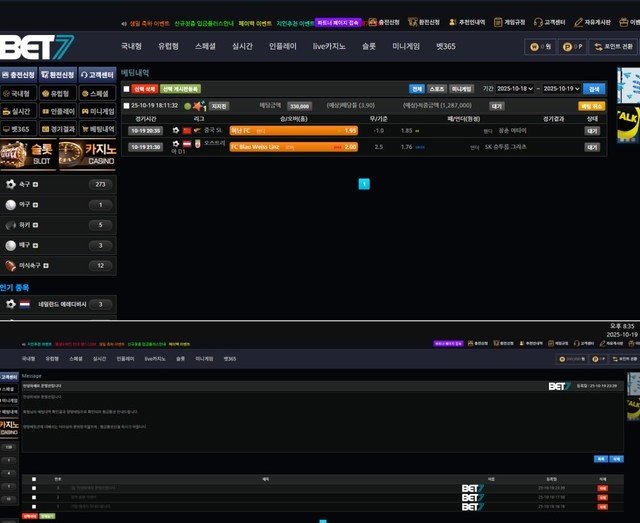This screenshot has height=523, width=640.
Task: Click the 환전신청 withdrawal icon in top bar
Action: 413,22
